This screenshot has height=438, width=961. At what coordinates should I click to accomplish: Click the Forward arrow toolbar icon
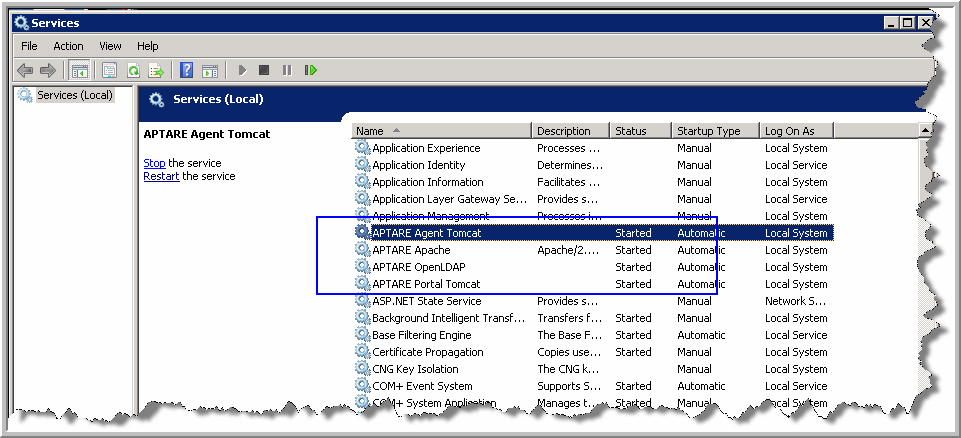click(x=47, y=70)
